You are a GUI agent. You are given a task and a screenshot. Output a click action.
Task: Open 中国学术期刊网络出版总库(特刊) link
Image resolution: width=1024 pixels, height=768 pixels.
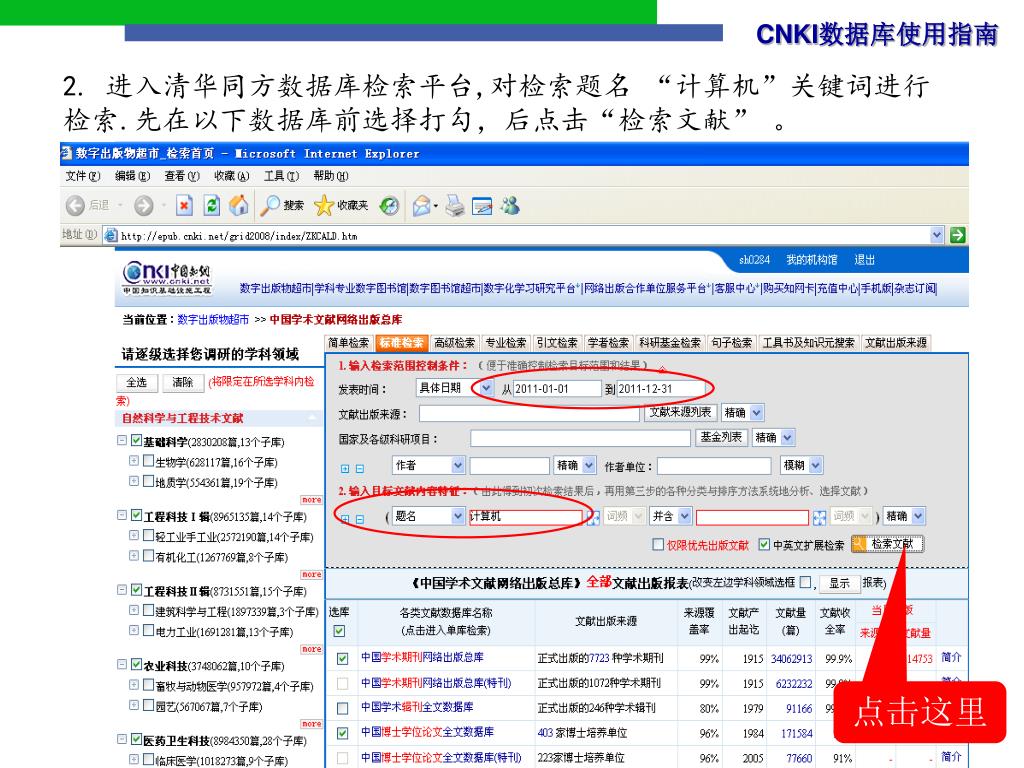point(436,683)
